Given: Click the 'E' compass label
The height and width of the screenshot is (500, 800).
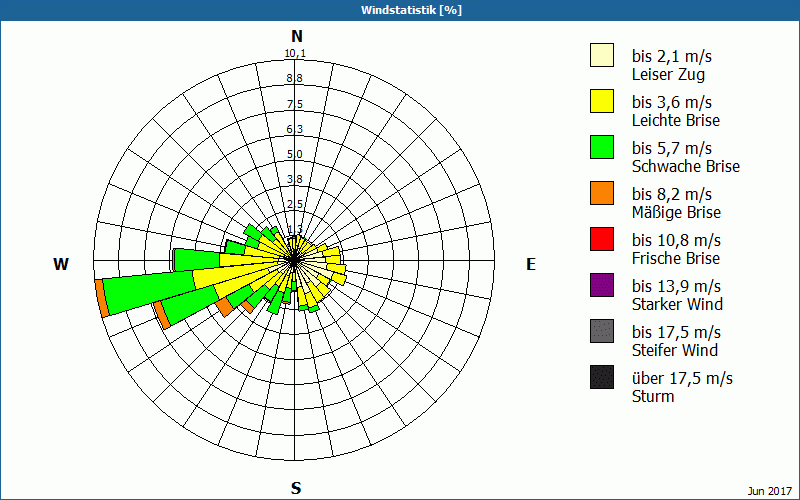Looking at the screenshot, I should (x=531, y=264).
